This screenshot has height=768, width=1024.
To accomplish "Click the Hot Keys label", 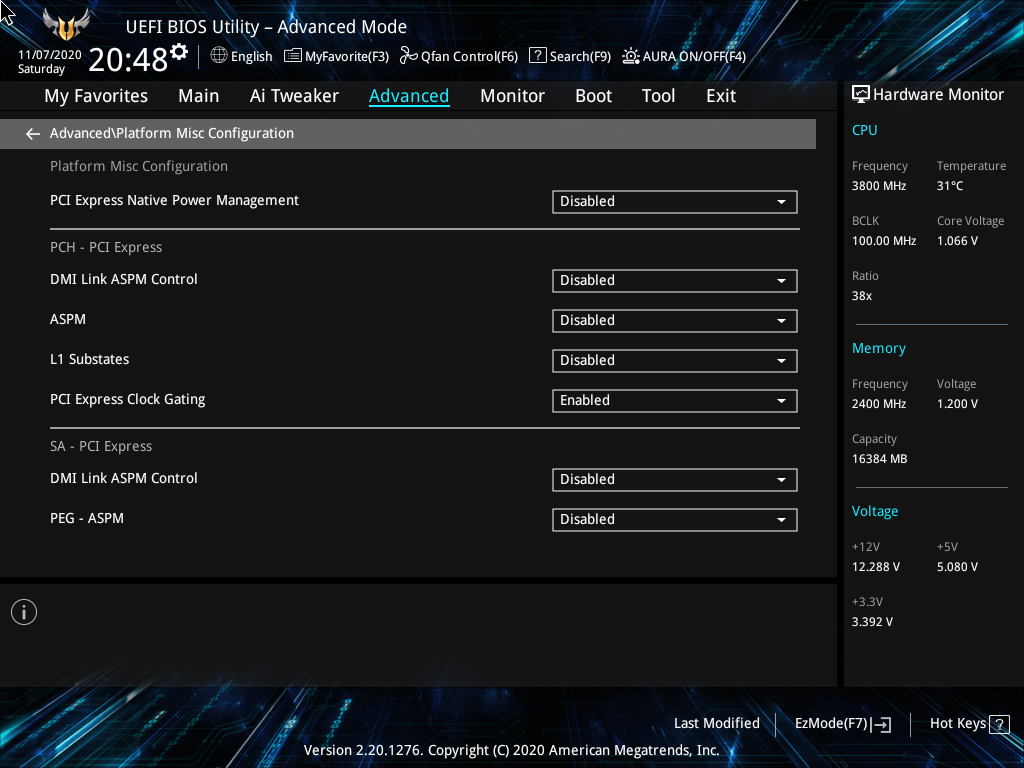I will pos(957,724).
